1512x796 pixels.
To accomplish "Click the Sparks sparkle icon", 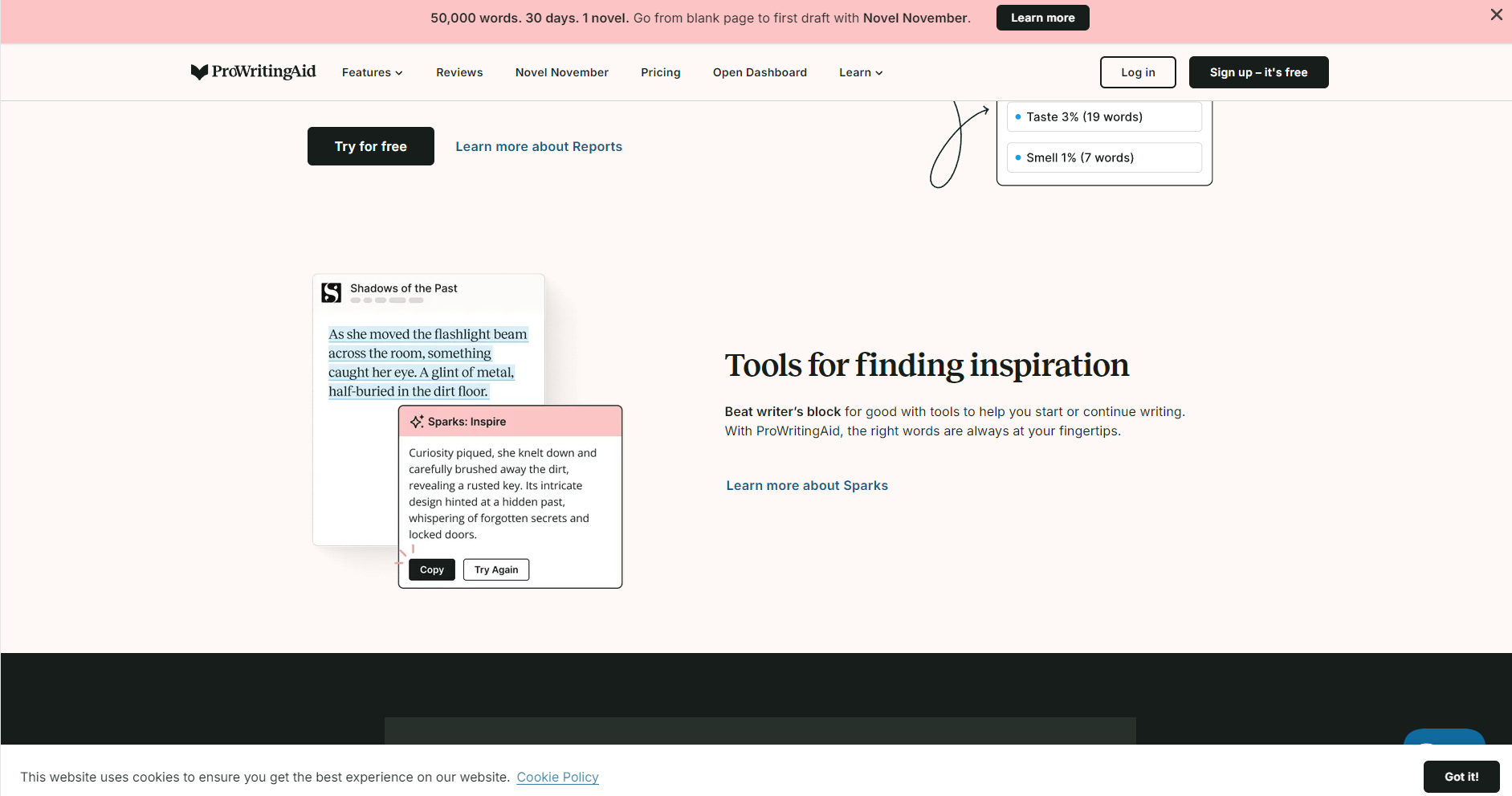I will click(417, 422).
